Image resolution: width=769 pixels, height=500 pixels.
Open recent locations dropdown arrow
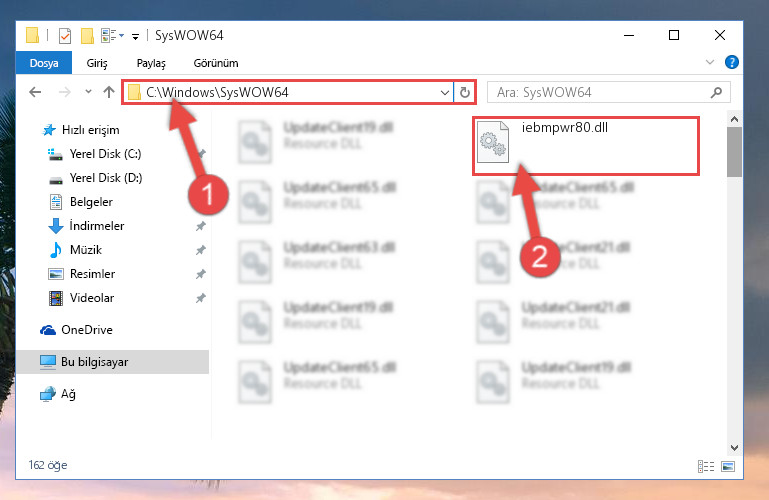[x=88, y=92]
